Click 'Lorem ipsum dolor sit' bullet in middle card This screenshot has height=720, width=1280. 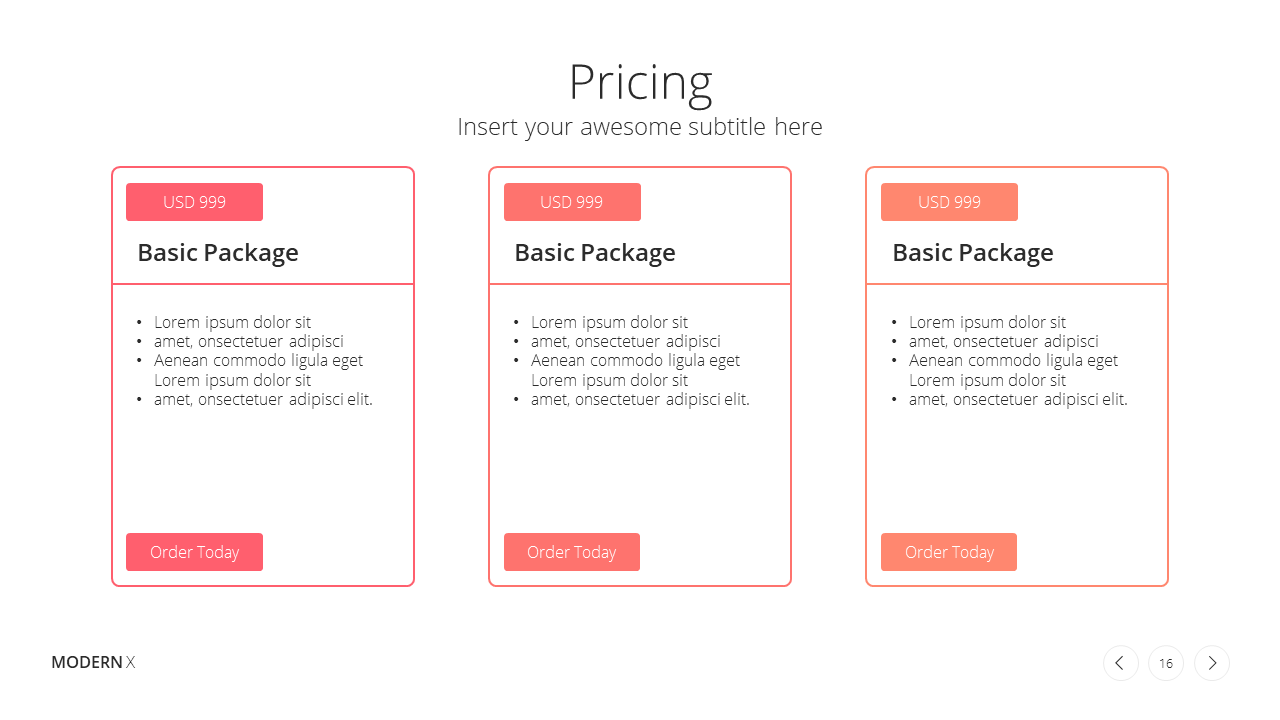[609, 322]
